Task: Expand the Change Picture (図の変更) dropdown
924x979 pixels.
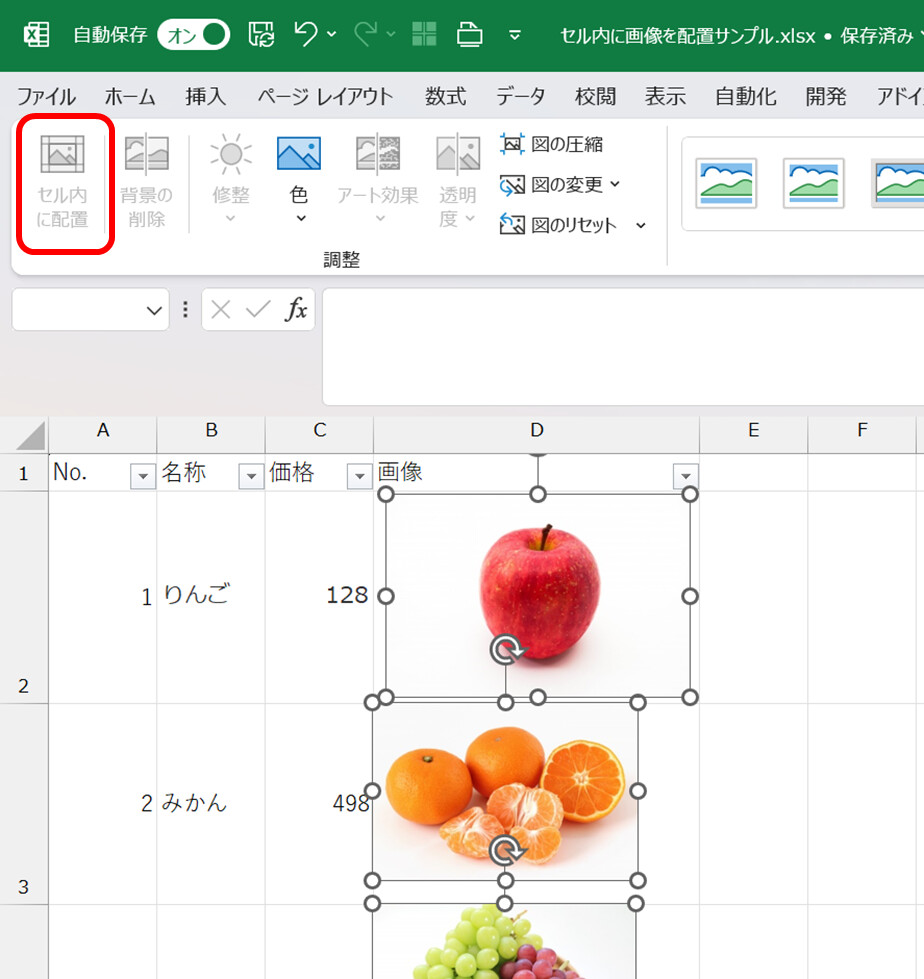Action: [x=614, y=185]
